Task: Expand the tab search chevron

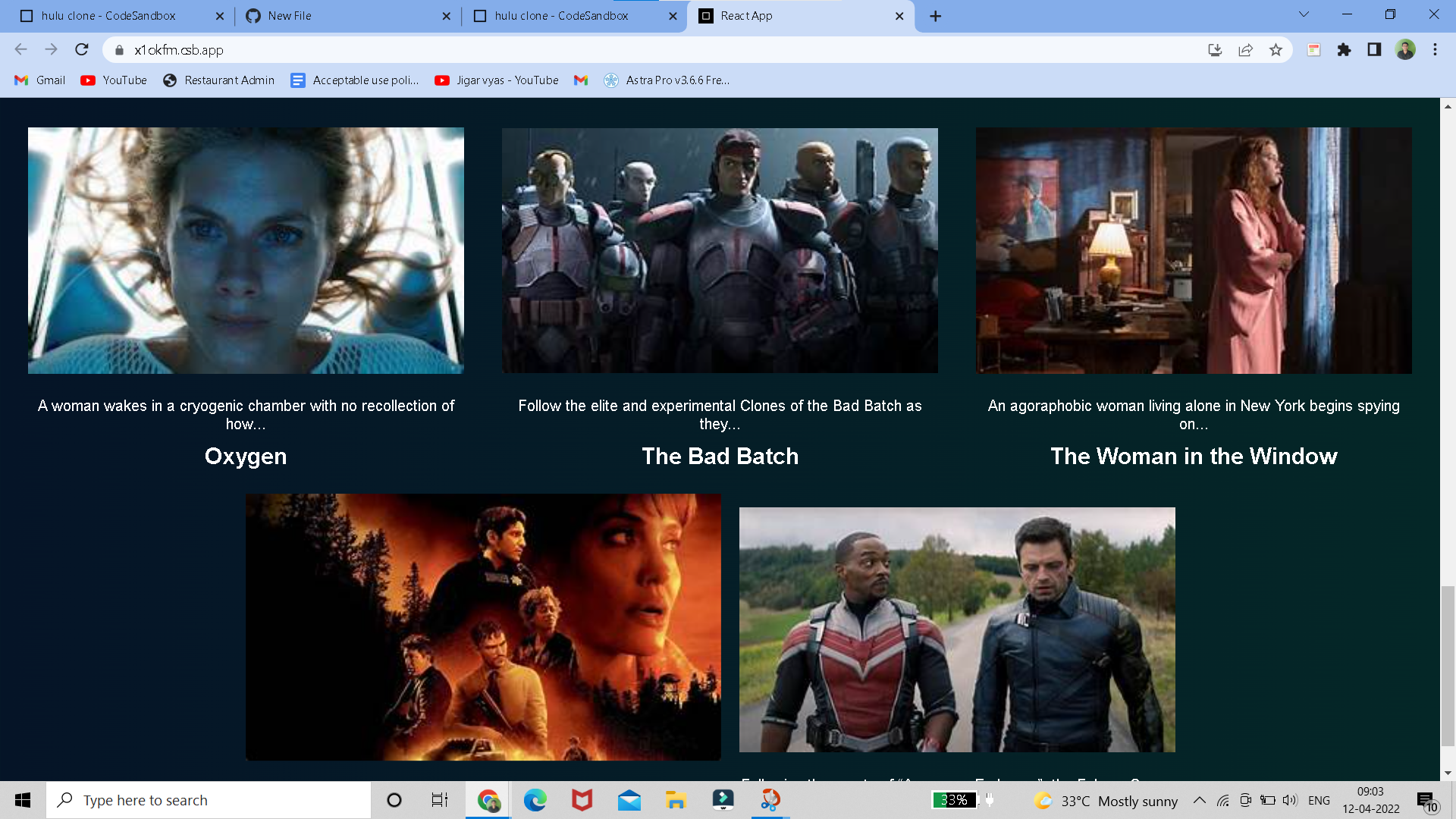Action: tap(1303, 14)
